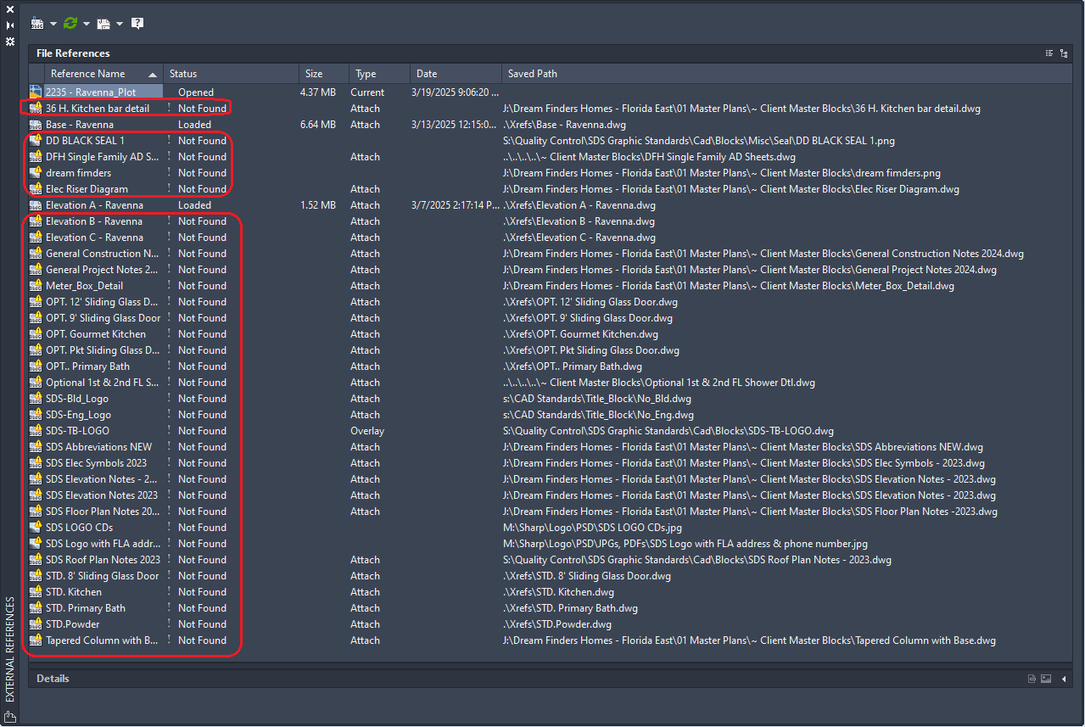
Task: Select 'STD. 8' Sliding Glass Door' reference
Action: (102, 576)
